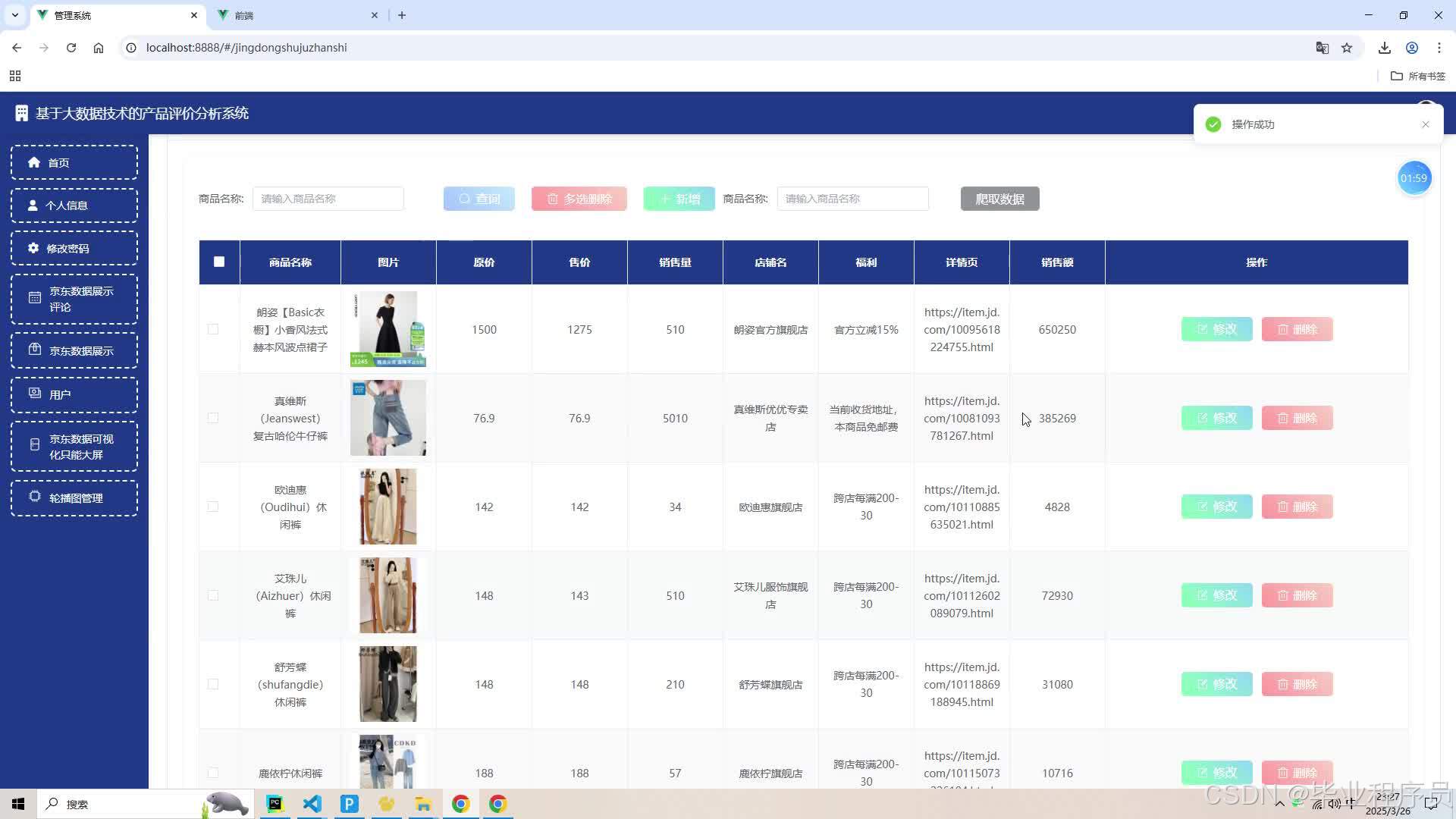Image resolution: width=1456 pixels, height=819 pixels.
Task: Click the gear icon next to 修改密码
Action: tap(33, 248)
